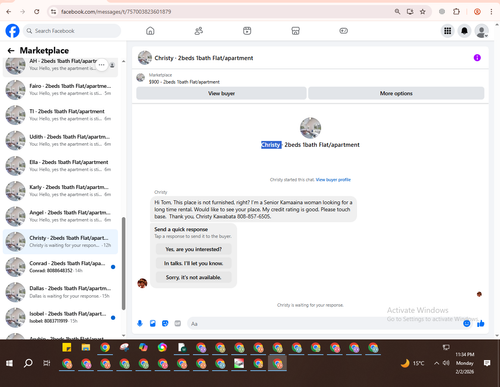Click the browser reload button
This screenshot has height=387, width=500.
[37, 12]
